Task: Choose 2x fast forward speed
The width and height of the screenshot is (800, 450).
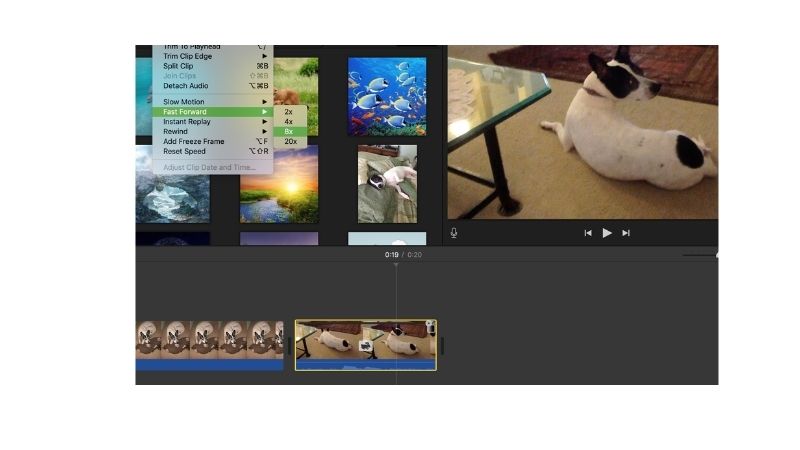Action: tap(289, 111)
